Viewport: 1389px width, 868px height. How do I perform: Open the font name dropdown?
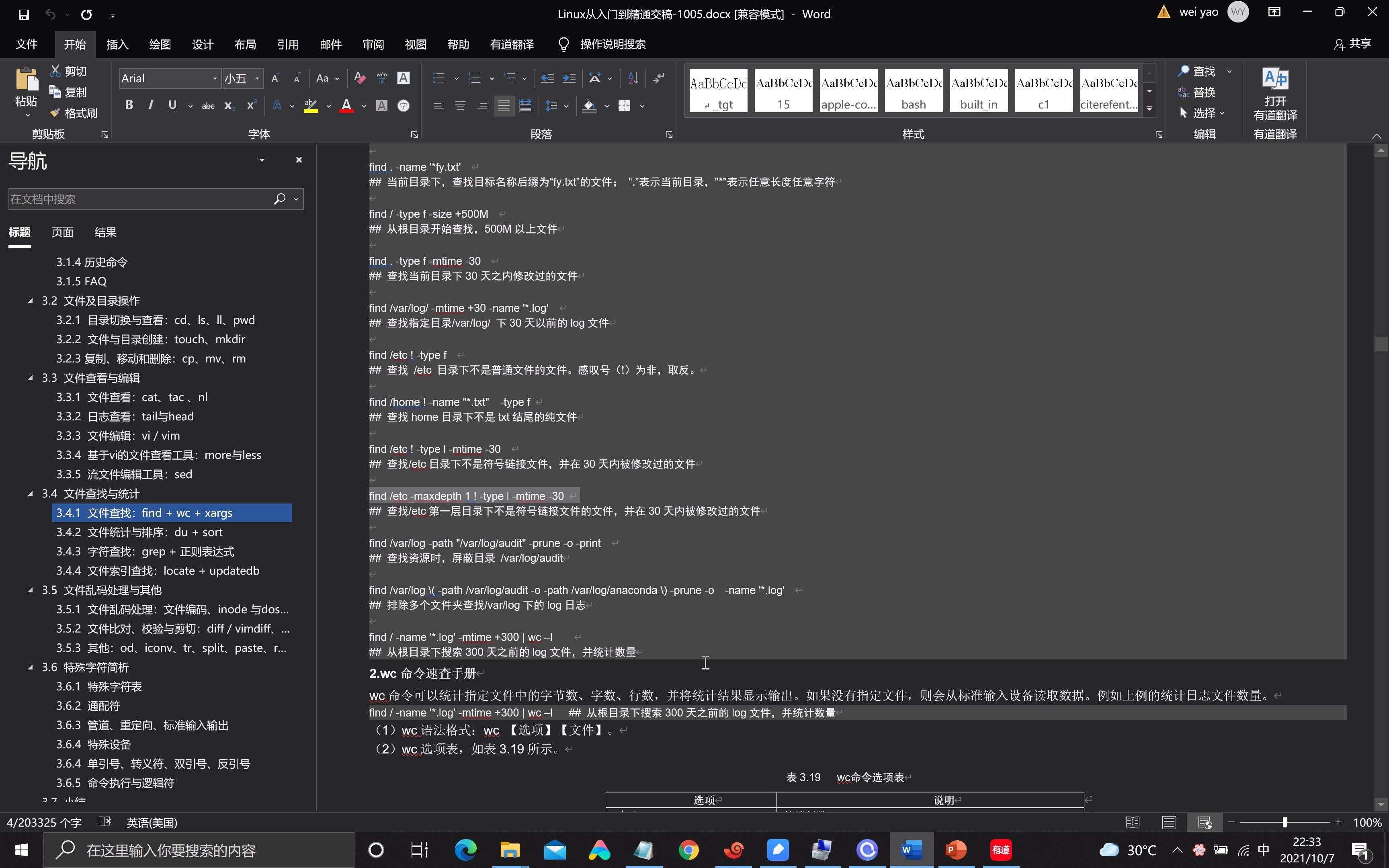(215, 79)
